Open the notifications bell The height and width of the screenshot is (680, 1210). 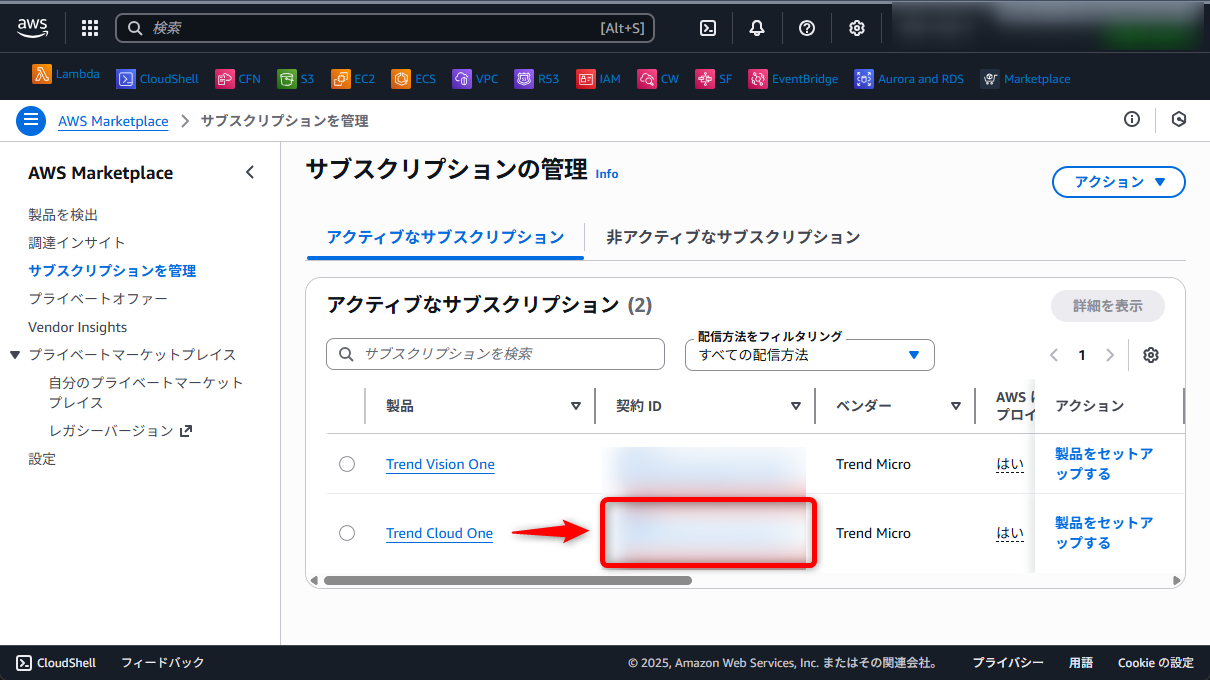(x=757, y=28)
